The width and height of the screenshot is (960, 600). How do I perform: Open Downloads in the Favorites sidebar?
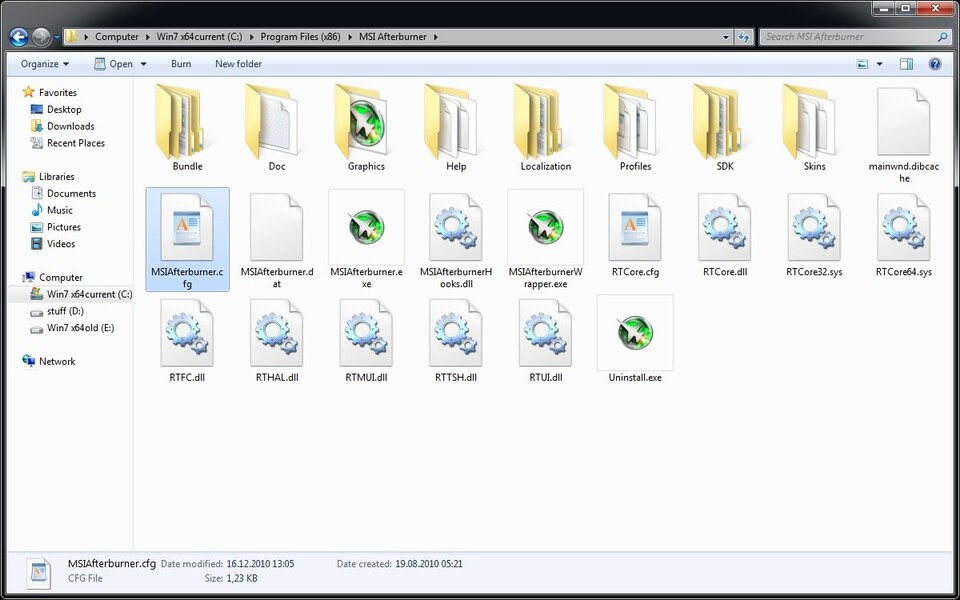click(x=70, y=126)
